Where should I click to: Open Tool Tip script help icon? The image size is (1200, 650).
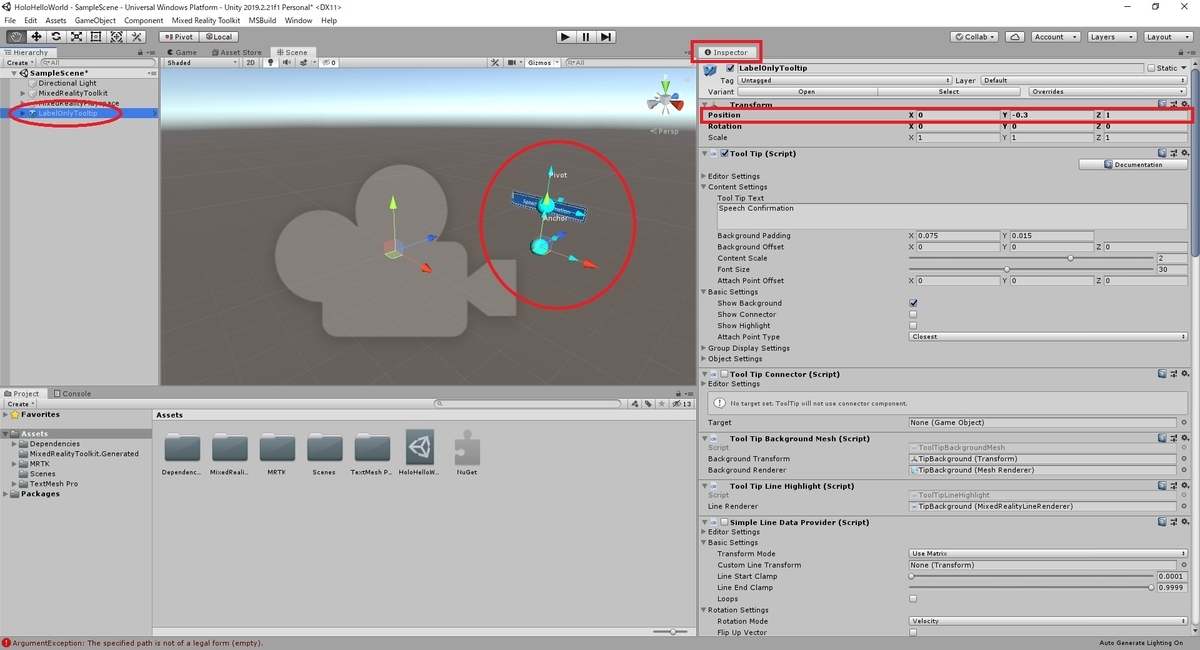click(1163, 153)
